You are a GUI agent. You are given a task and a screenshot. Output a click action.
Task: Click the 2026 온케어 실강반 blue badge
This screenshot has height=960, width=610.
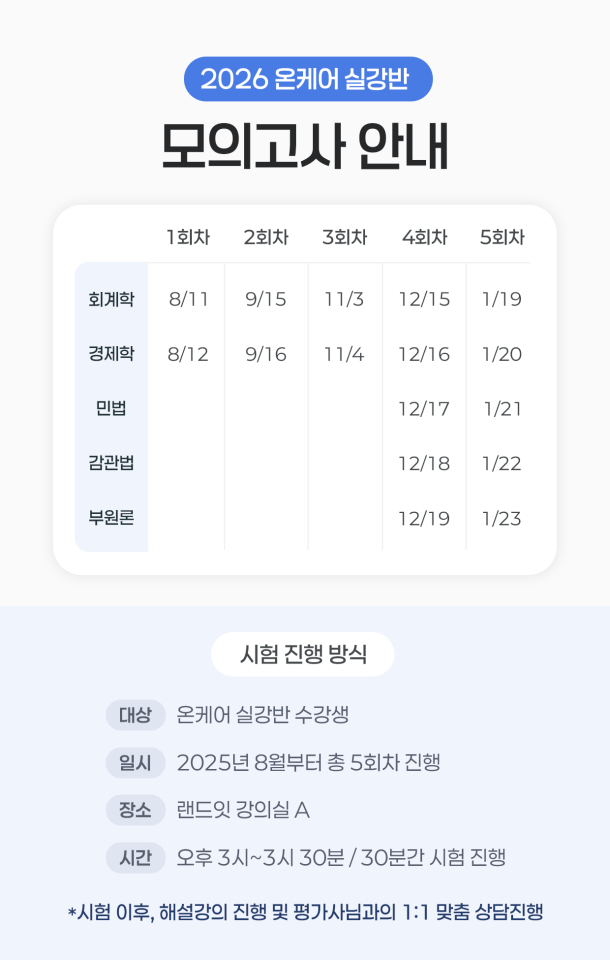308,79
